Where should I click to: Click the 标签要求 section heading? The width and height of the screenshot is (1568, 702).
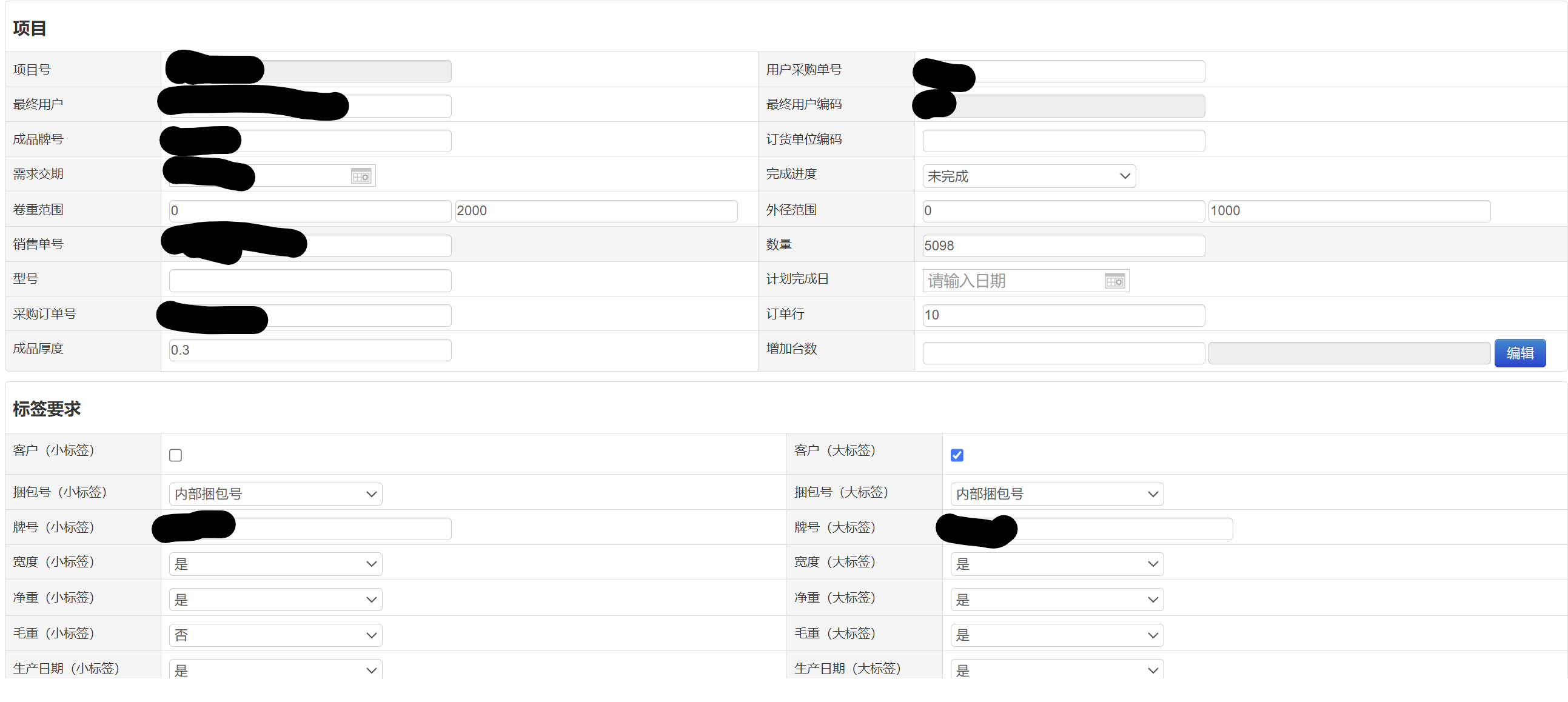coord(46,409)
